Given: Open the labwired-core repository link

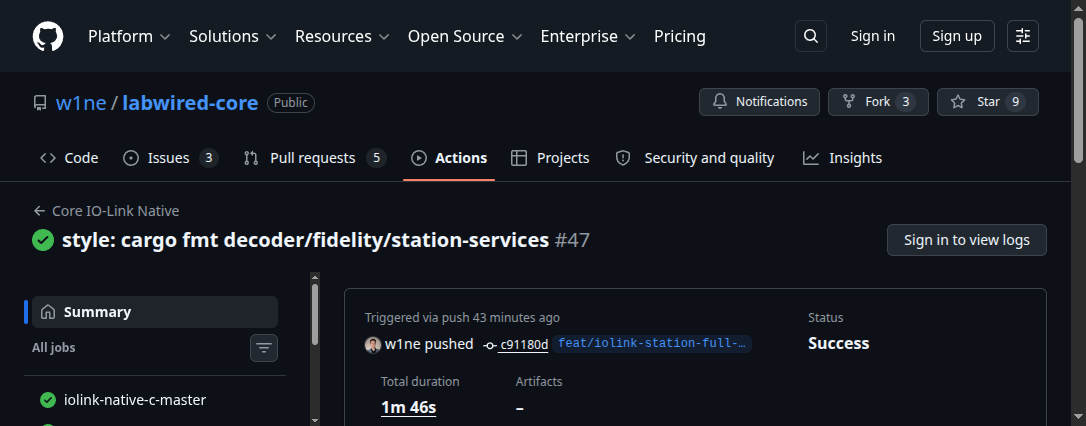Looking at the screenshot, I should 190,103.
